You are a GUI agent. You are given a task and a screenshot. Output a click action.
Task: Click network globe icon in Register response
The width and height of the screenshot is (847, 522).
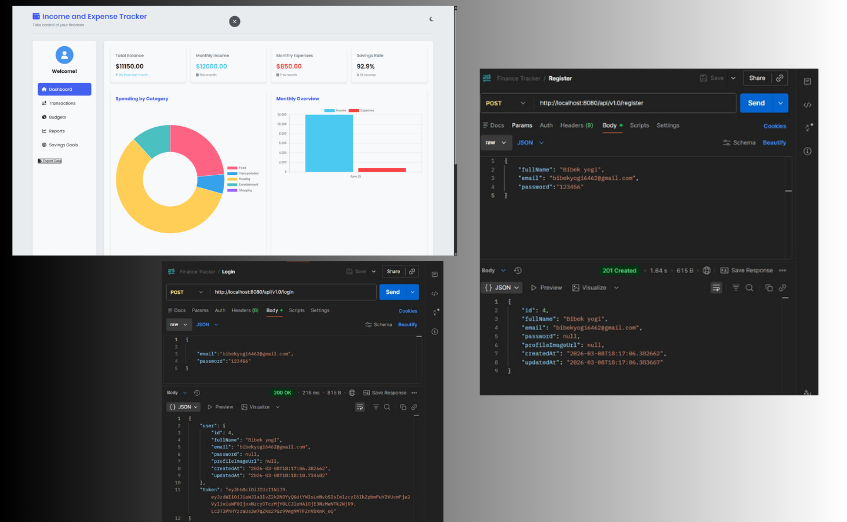pyautogui.click(x=706, y=270)
